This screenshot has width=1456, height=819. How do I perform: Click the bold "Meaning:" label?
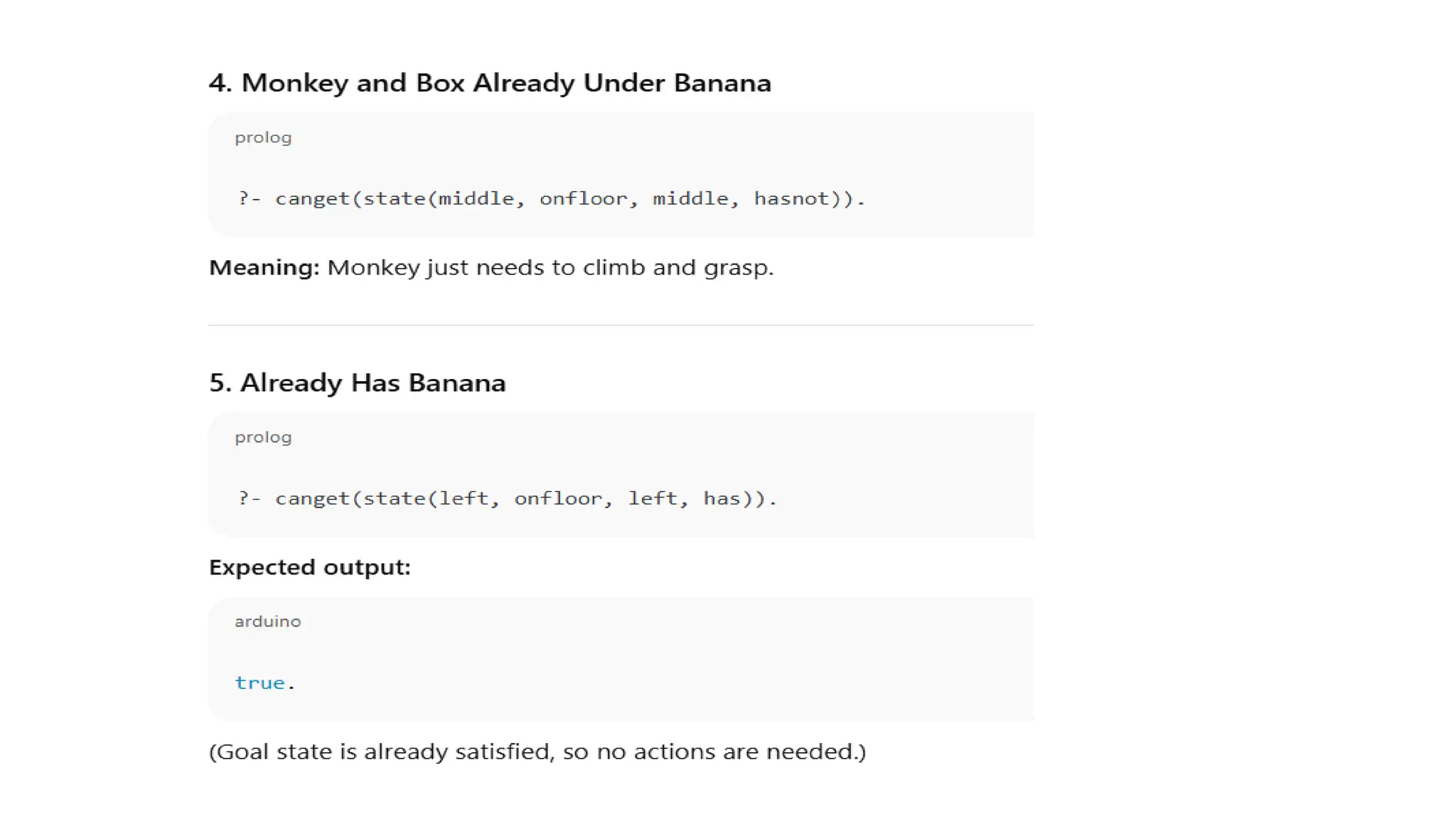264,267
